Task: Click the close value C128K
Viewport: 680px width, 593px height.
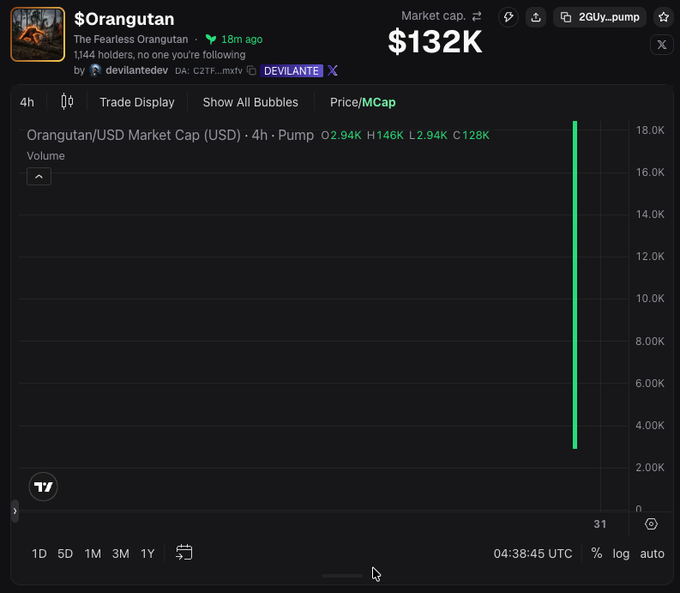Action: click(471, 135)
